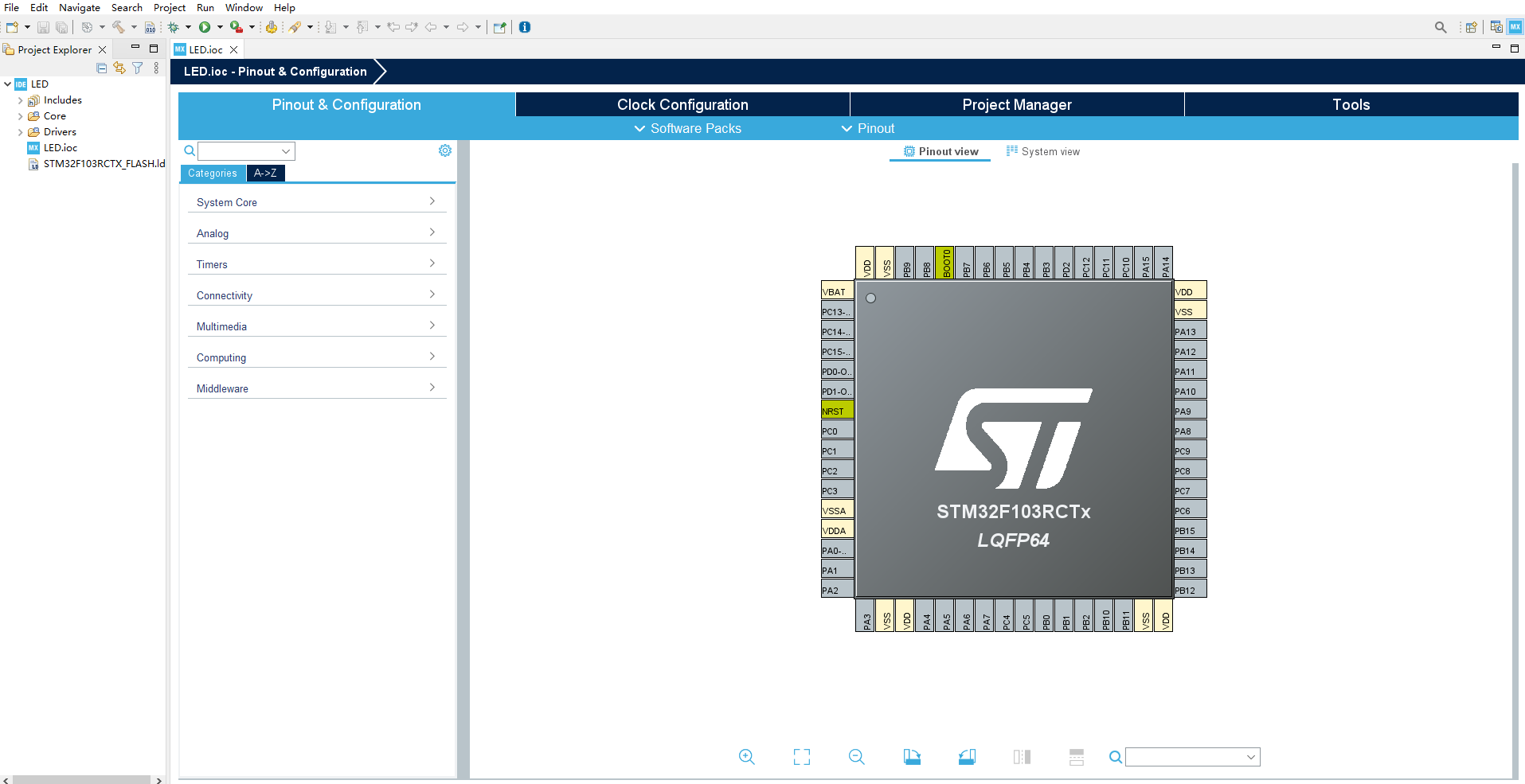Click the highlighted NRST pin

(837, 411)
